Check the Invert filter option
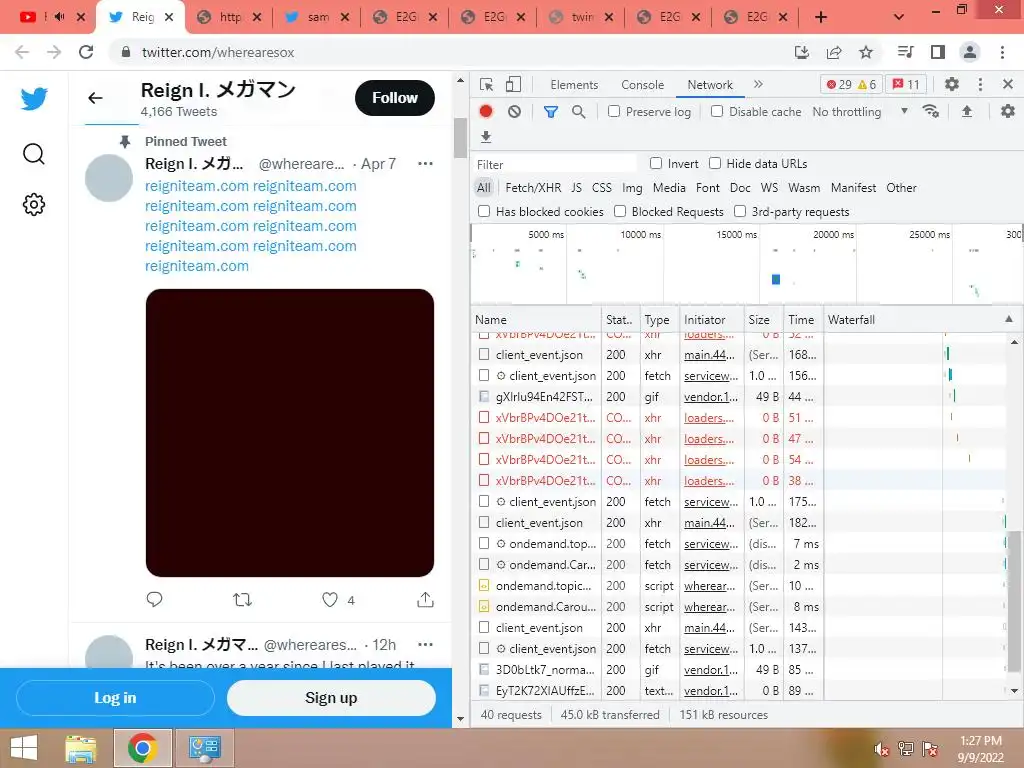Screen dimensions: 1024x768 [656, 163]
